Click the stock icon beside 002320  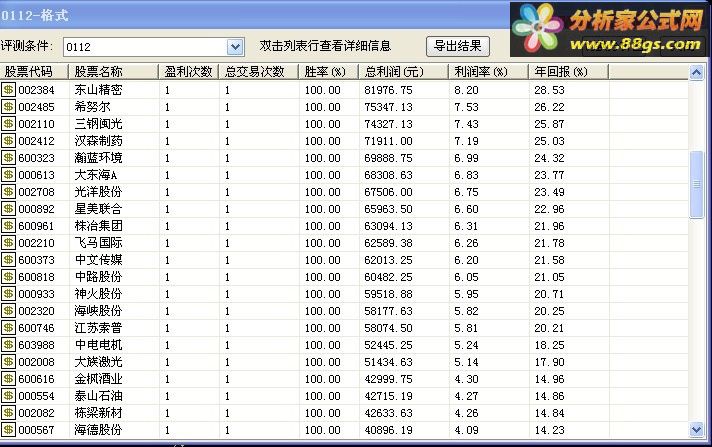[8, 311]
